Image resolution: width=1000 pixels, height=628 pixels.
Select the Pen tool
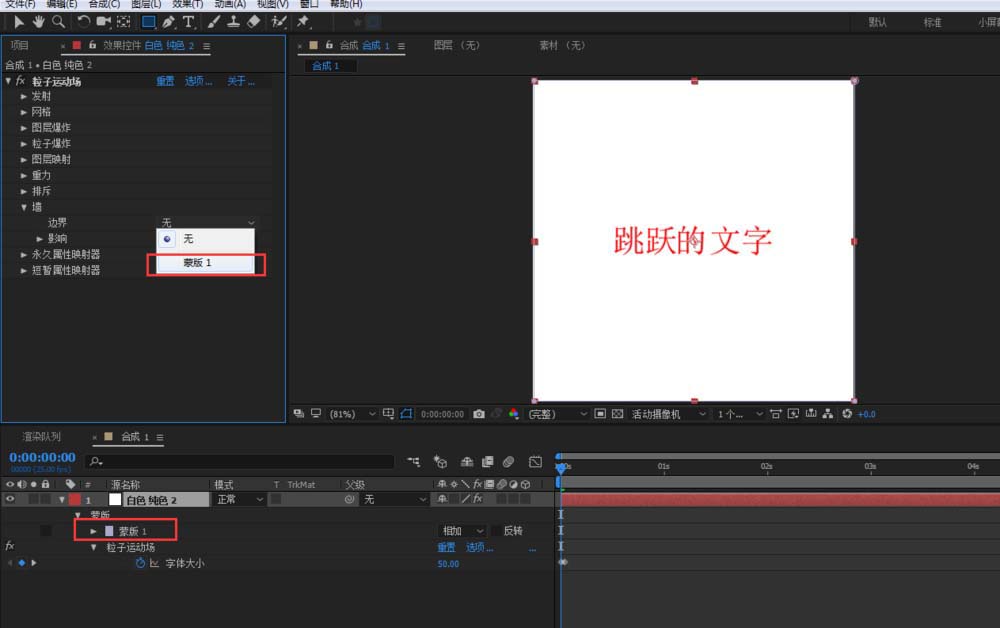click(168, 22)
